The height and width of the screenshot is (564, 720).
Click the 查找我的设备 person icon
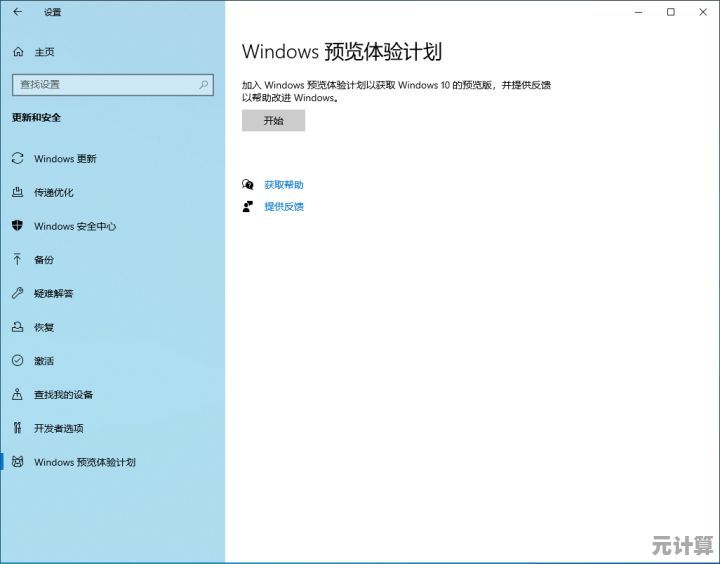(17, 394)
